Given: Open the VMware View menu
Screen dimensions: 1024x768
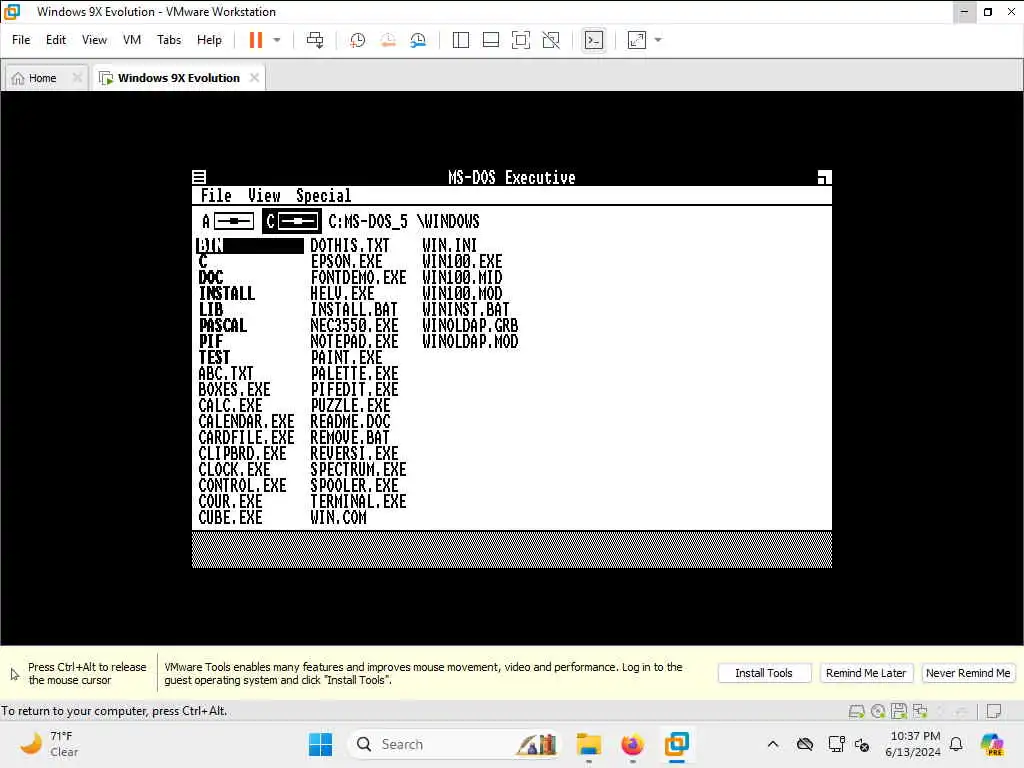Looking at the screenshot, I should pyautogui.click(x=94, y=40).
